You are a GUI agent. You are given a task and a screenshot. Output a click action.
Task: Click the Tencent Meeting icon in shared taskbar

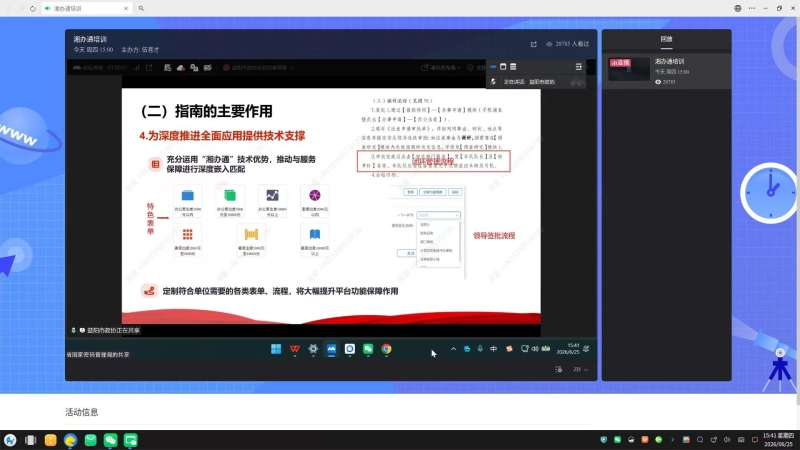click(331, 349)
